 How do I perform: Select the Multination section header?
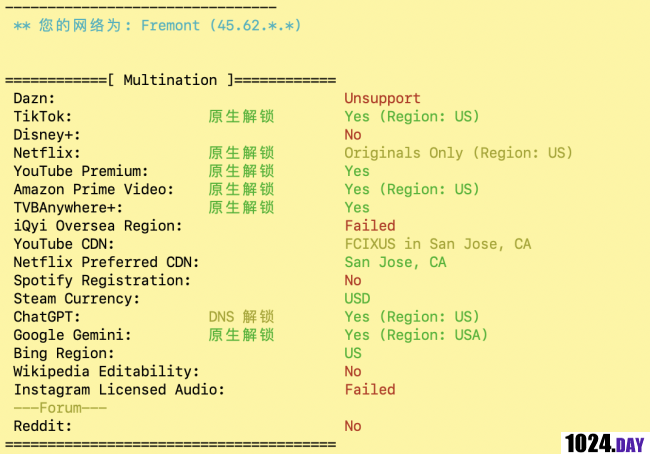pyautogui.click(x=170, y=80)
